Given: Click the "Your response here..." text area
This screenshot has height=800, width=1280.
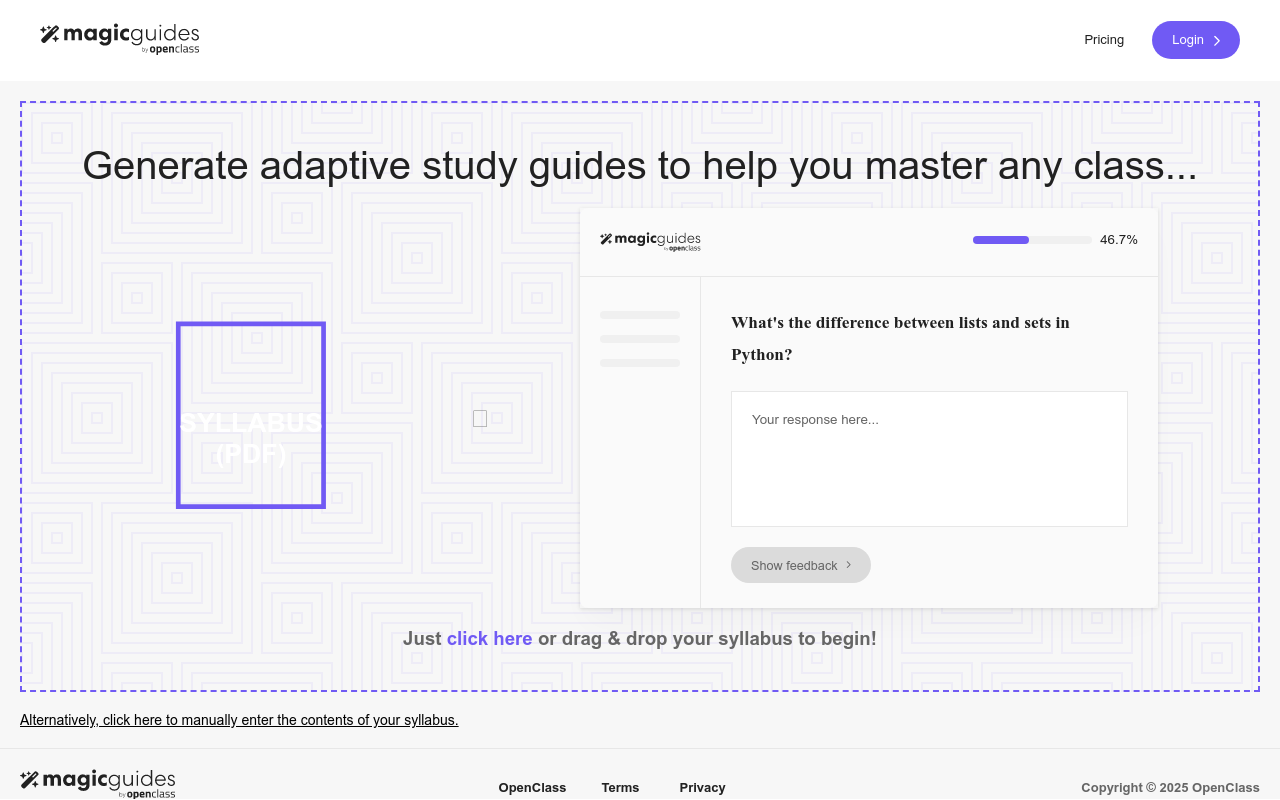Looking at the screenshot, I should point(929,458).
